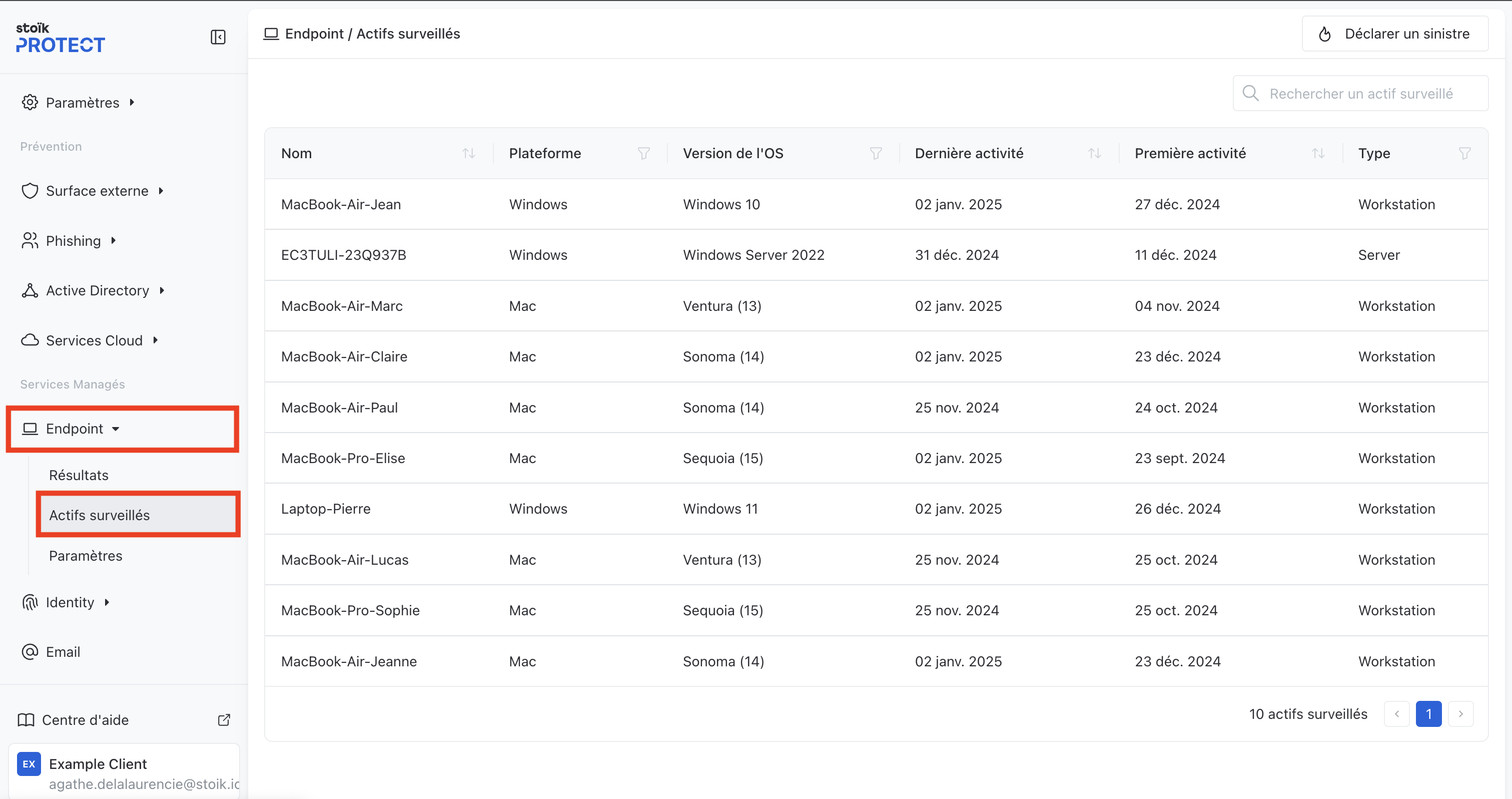1512x799 pixels.
Task: Go to next page arrow
Action: (1460, 714)
